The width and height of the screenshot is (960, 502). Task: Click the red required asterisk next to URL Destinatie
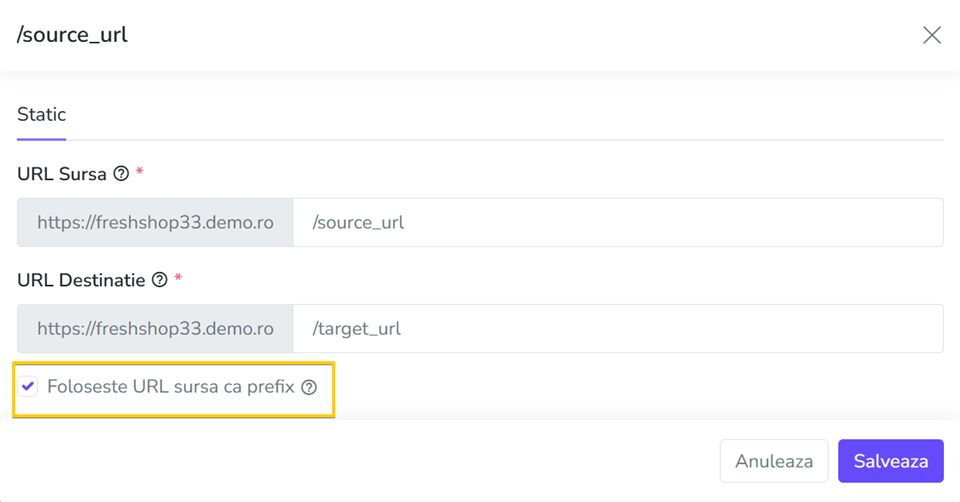[x=178, y=278]
